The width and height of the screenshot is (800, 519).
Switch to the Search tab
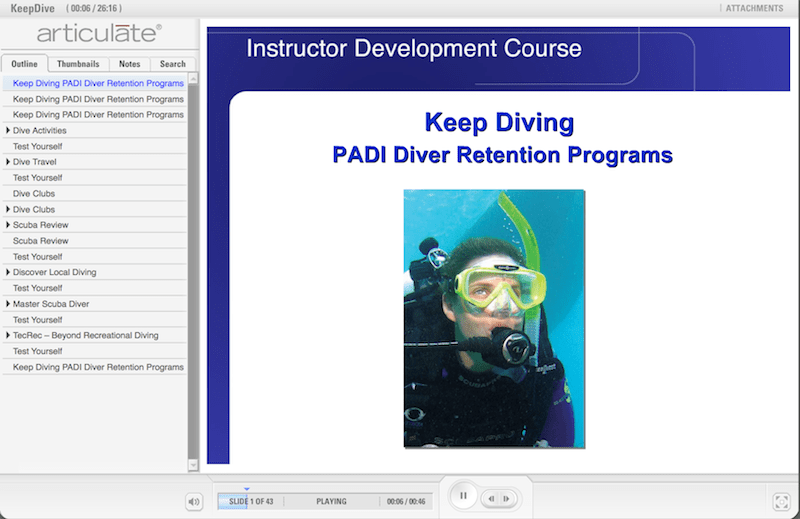point(172,64)
